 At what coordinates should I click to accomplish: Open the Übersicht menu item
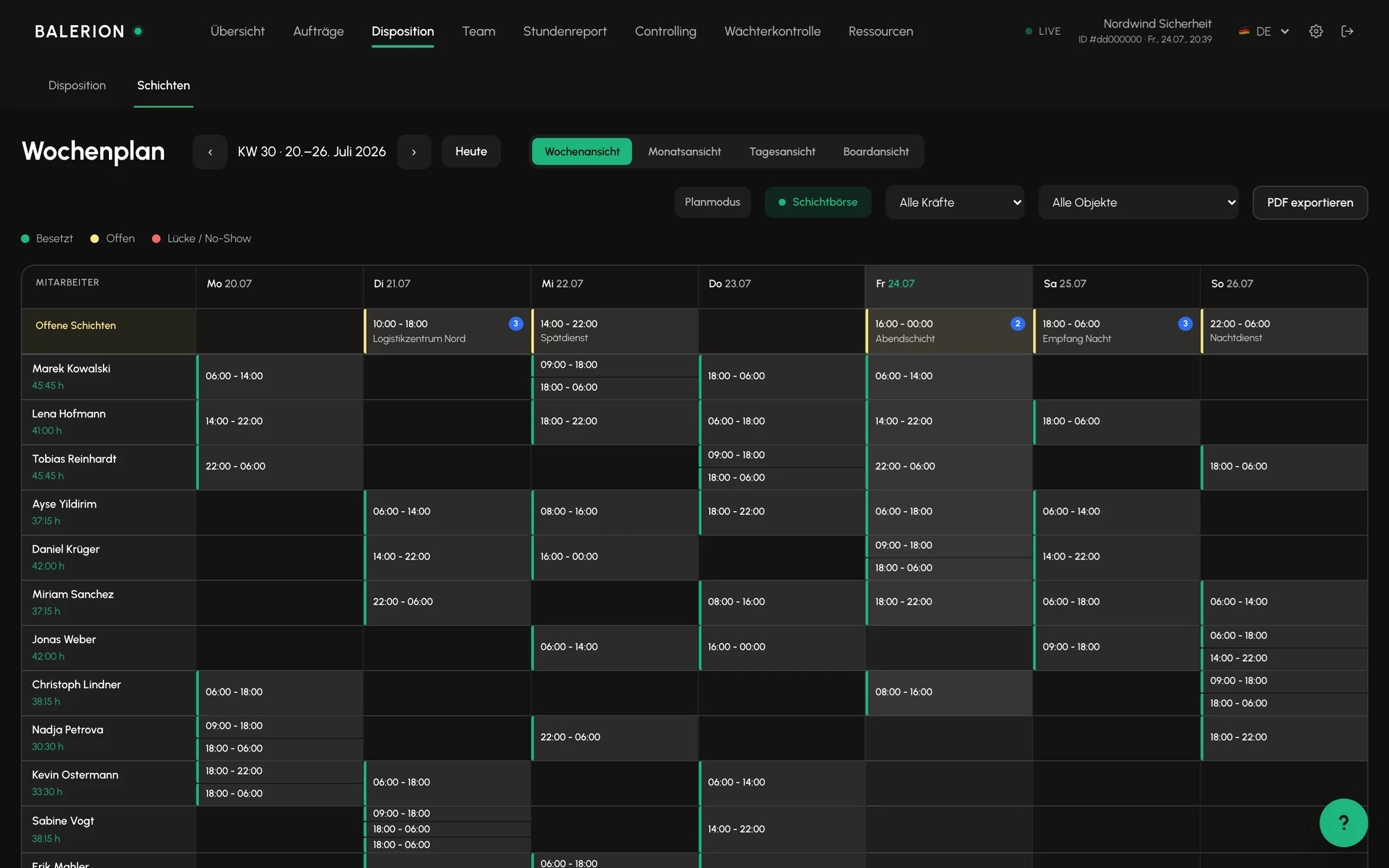[238, 31]
